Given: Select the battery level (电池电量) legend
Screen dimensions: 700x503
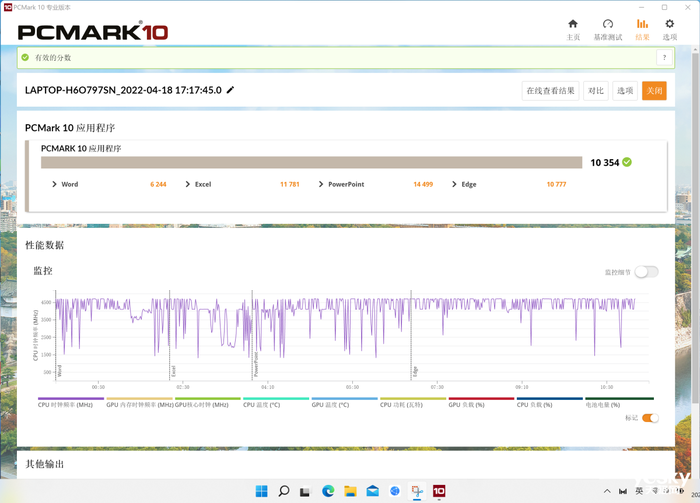Looking at the screenshot, I should (619, 402).
